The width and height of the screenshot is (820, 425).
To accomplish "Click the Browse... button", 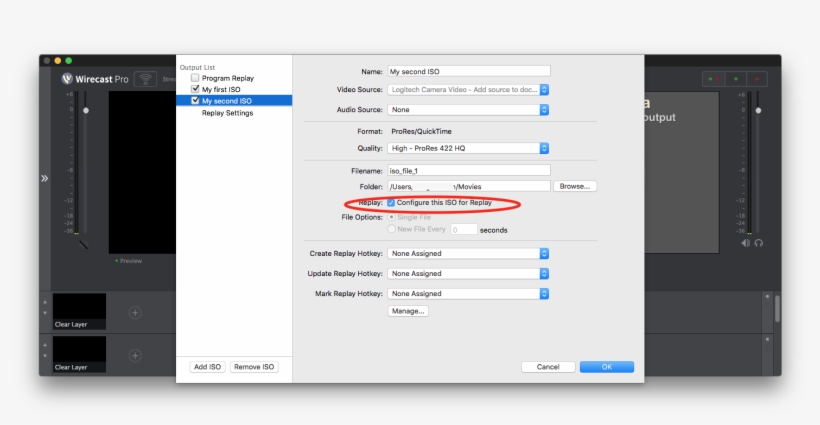I will pyautogui.click(x=575, y=186).
